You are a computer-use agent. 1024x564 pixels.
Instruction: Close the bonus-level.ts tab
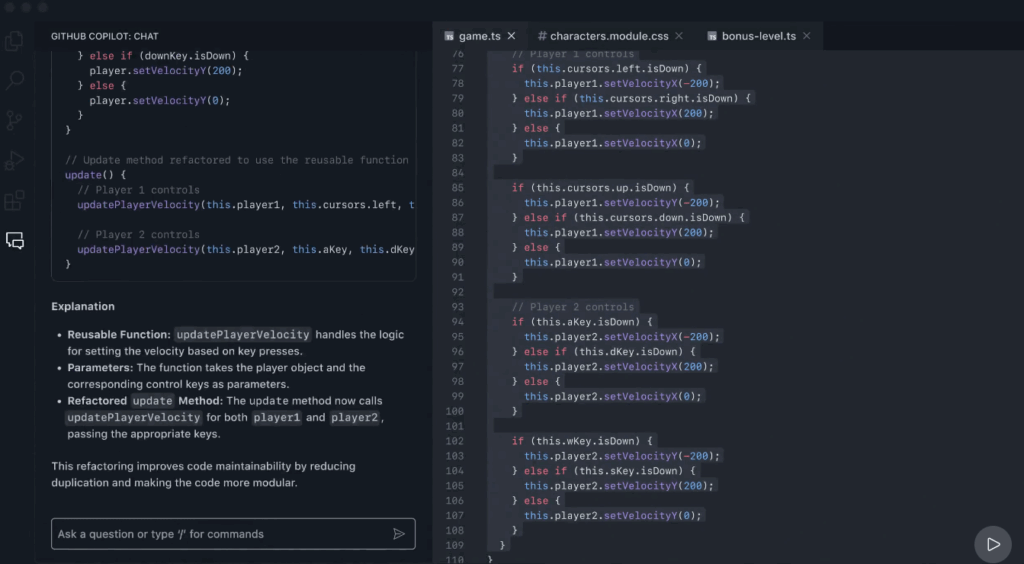pyautogui.click(x=807, y=36)
